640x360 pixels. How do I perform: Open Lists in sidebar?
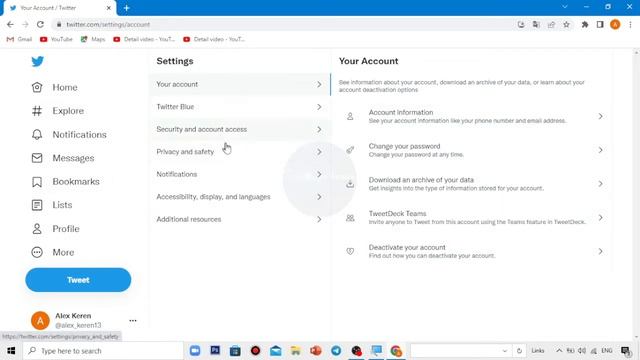pos(52,205)
